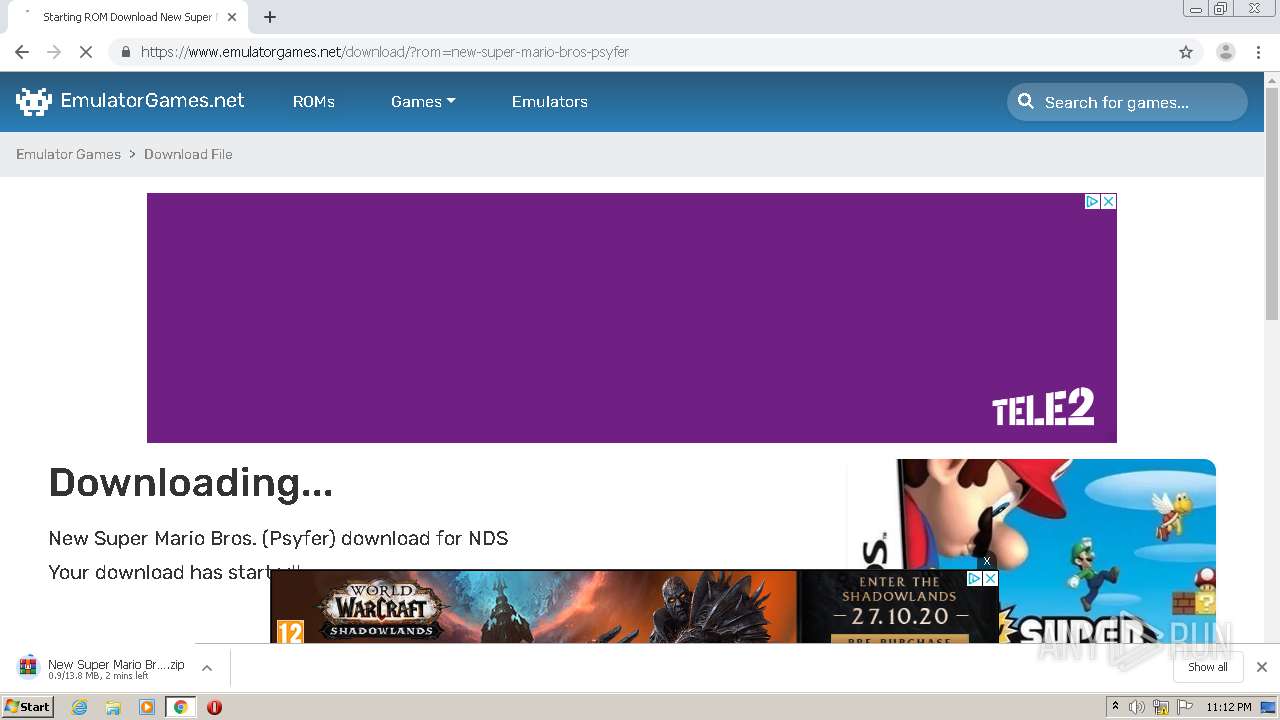1280x720 pixels.
Task: Open the red Opera taskbar icon
Action: tap(214, 707)
